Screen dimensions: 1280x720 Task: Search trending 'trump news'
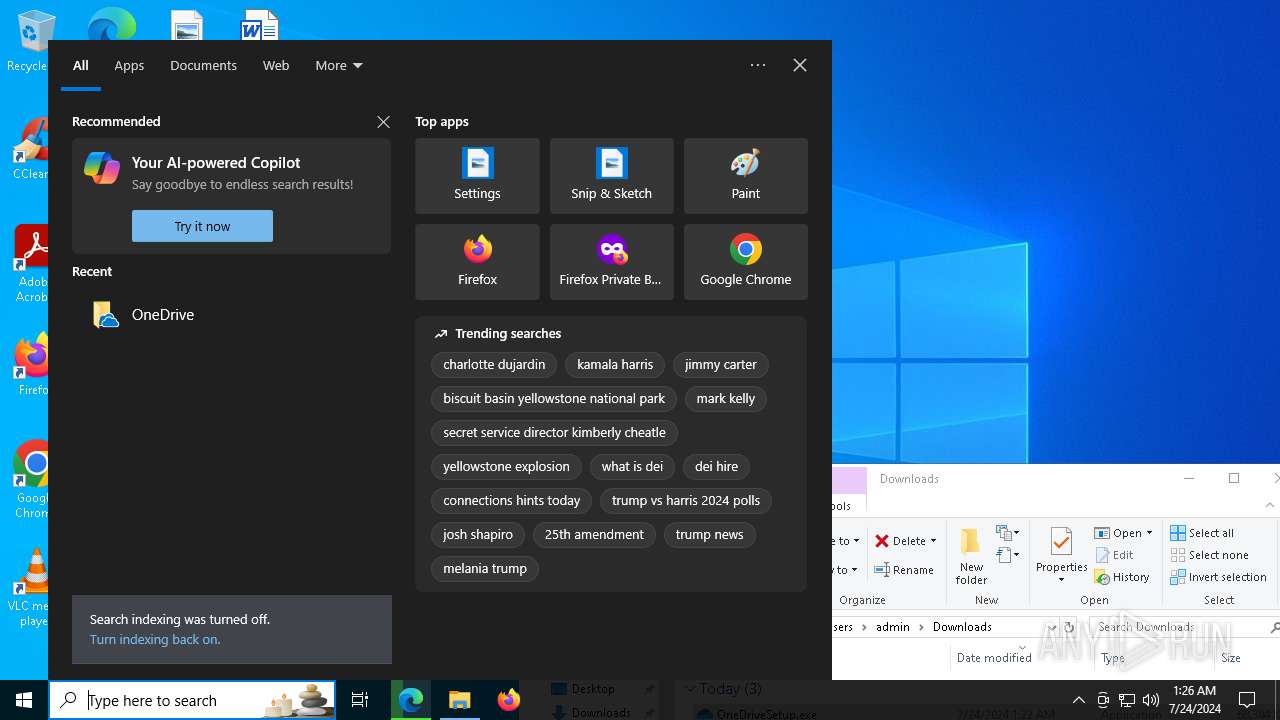(x=709, y=535)
